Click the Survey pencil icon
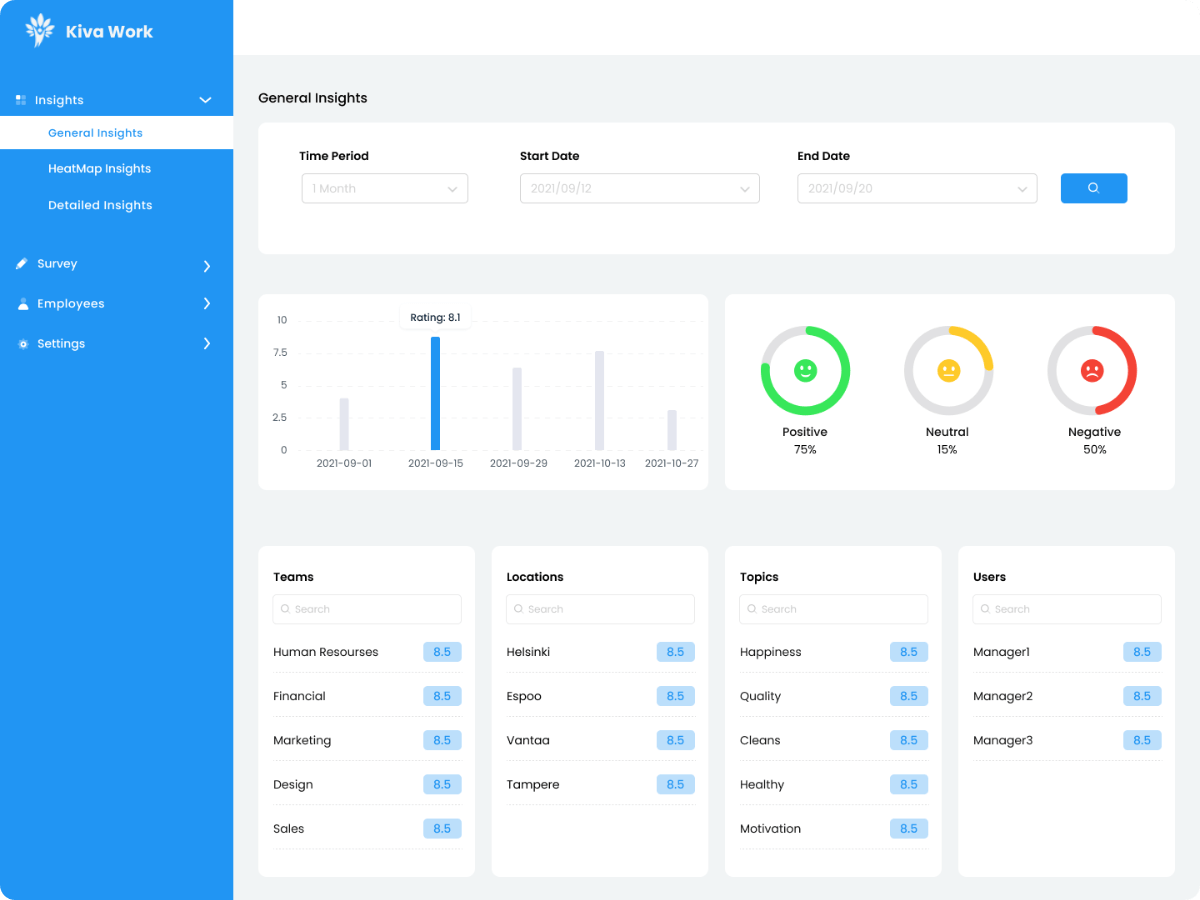 [22, 264]
